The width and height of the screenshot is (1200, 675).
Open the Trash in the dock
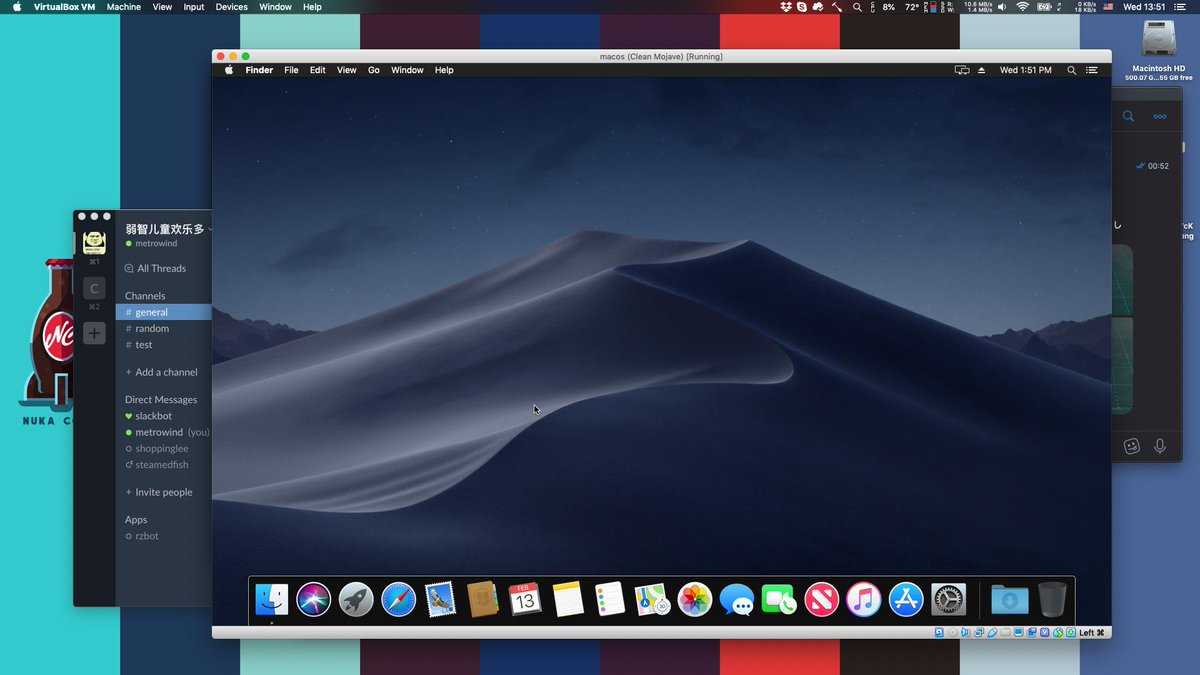pos(1052,600)
